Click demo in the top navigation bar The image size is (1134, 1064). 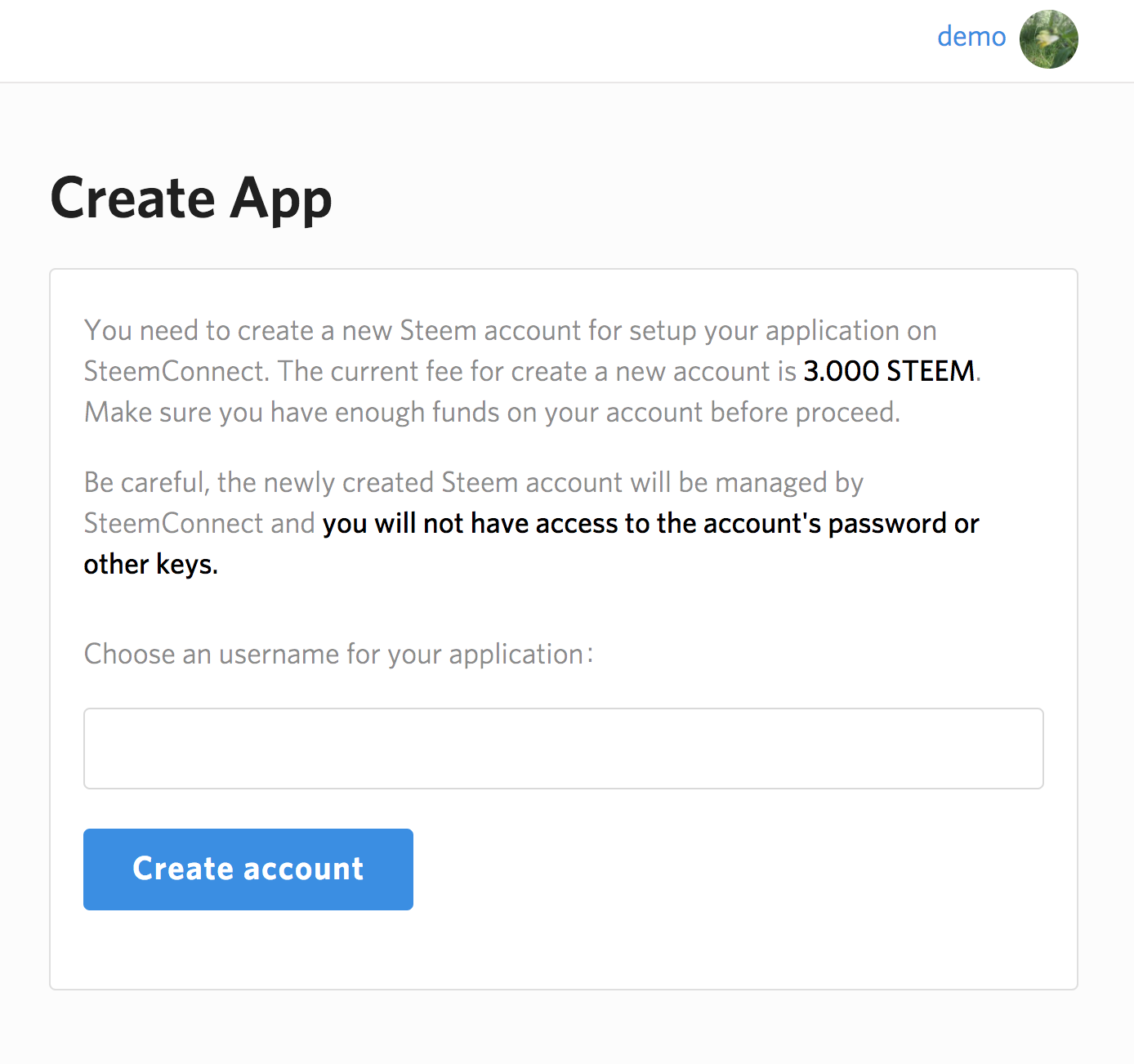pos(971,37)
